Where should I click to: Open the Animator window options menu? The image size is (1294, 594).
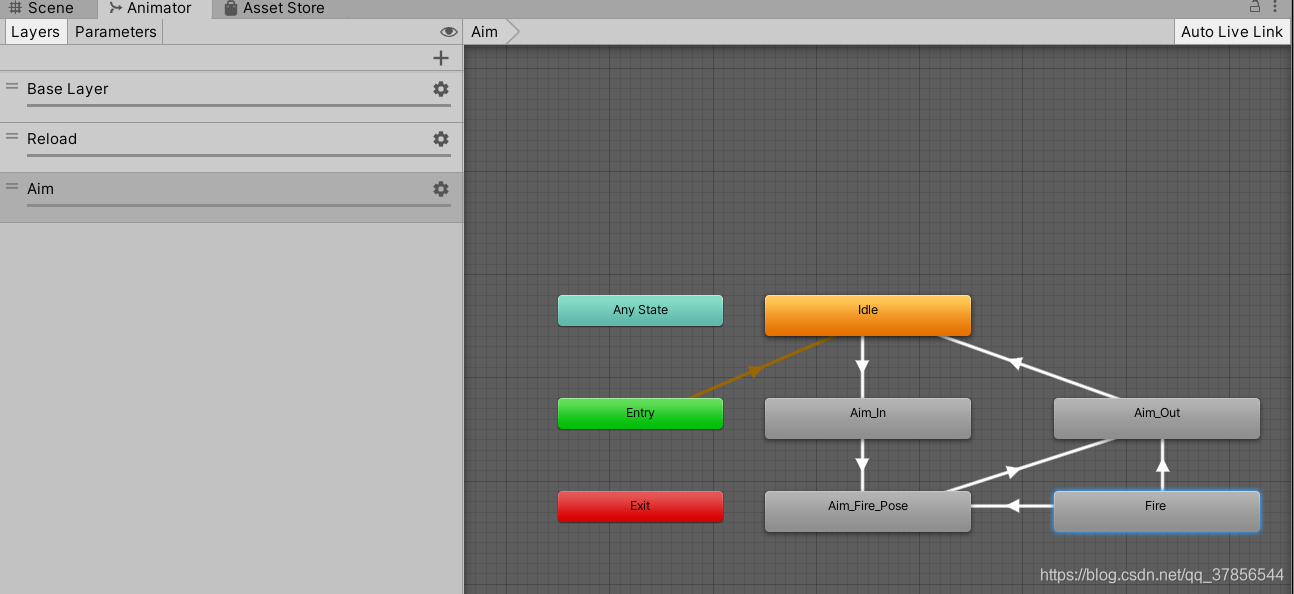(x=1275, y=7)
